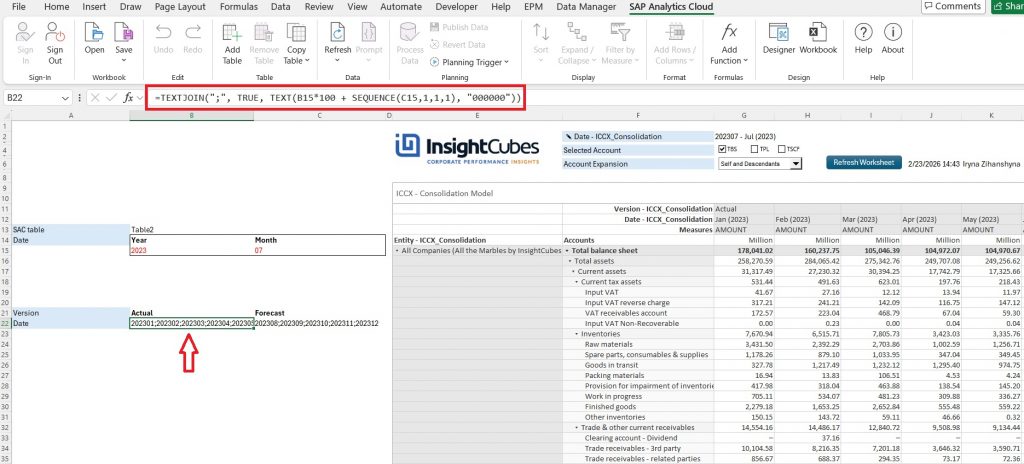The image size is (1024, 464).
Task: Click the Expand / Collapse hierarchy icon
Action: click(576, 33)
